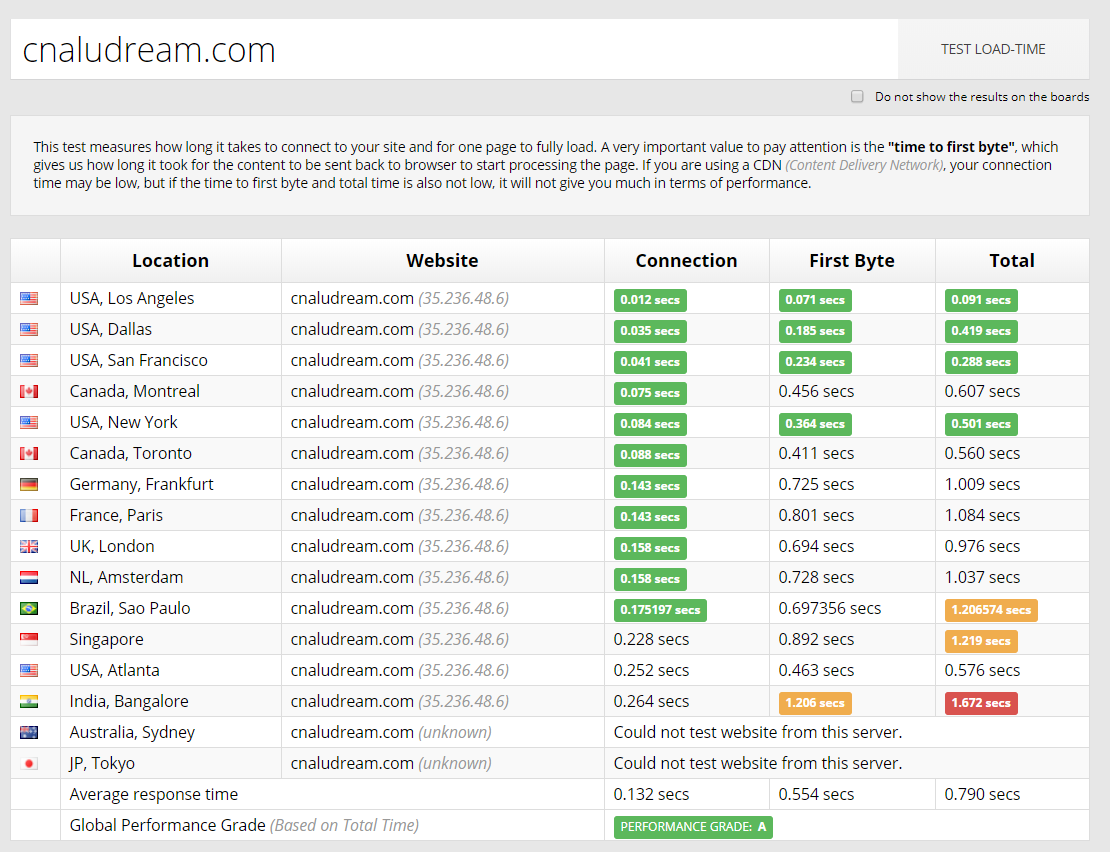Click the Japan flag for Tokyo
The width and height of the screenshot is (1110, 852).
[x=29, y=764]
